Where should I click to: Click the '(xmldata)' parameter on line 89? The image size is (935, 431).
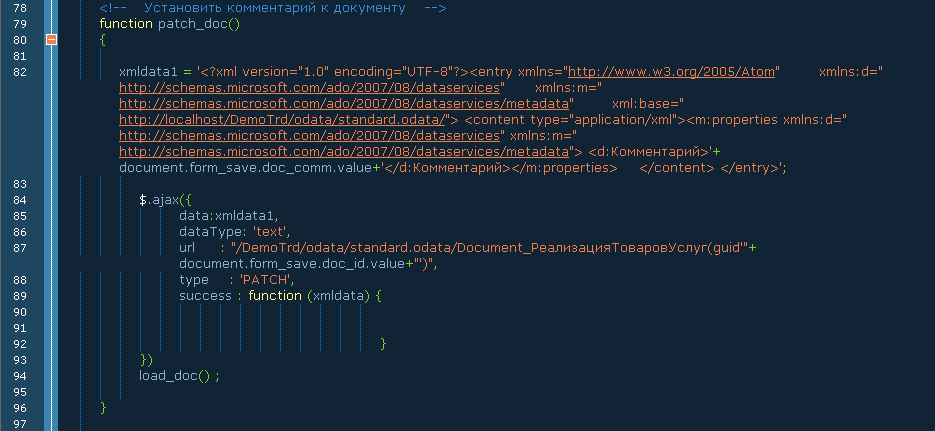339,296
